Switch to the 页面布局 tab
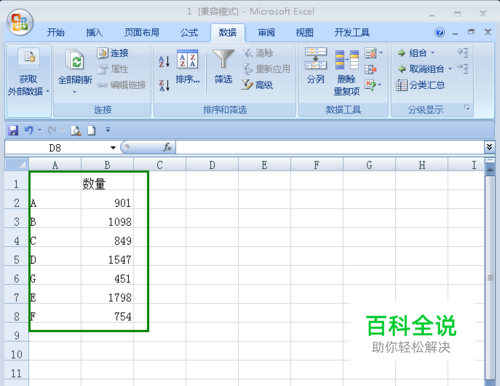Viewport: 500px width, 386px height. point(142,33)
